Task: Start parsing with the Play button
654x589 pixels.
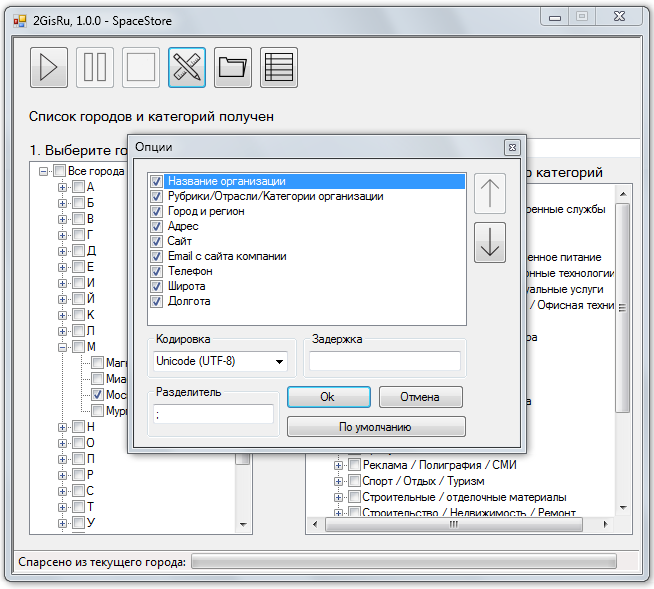Action: click(49, 68)
